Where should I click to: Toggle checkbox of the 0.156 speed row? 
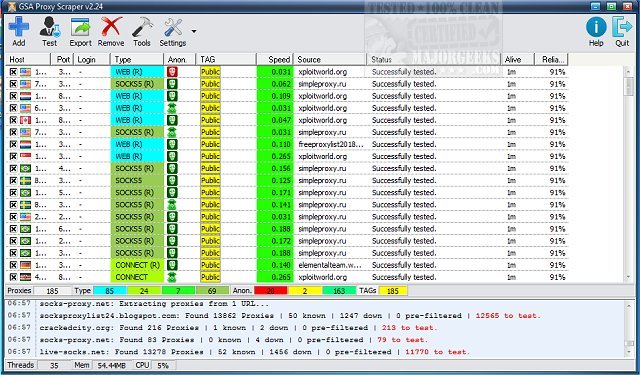[x=13, y=169]
